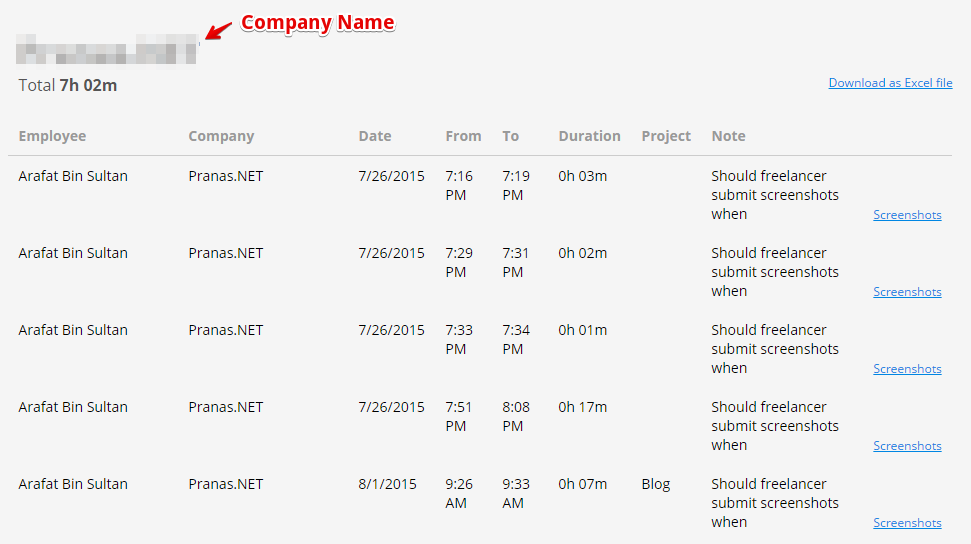Open Screenshots for the 7:33 PM entry
971x544 pixels.
[x=907, y=369]
